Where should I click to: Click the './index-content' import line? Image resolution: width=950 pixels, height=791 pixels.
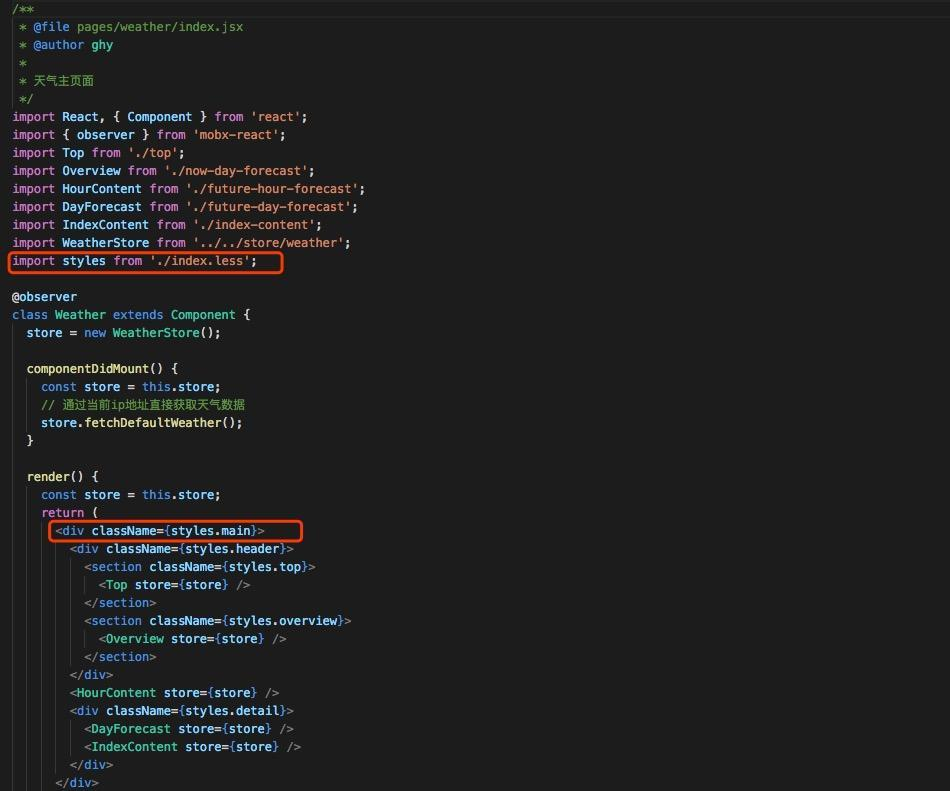click(167, 225)
